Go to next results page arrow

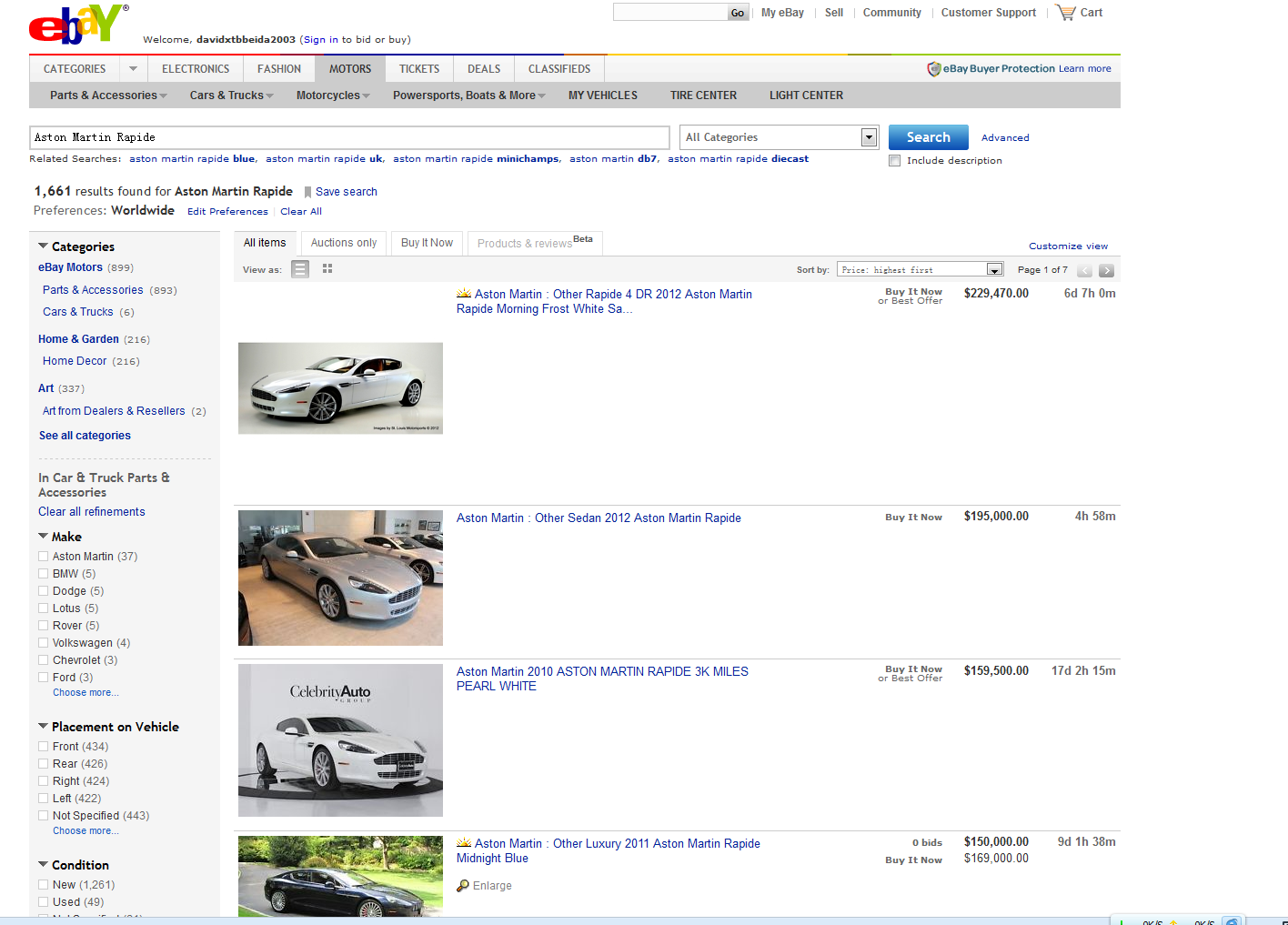point(1106,270)
